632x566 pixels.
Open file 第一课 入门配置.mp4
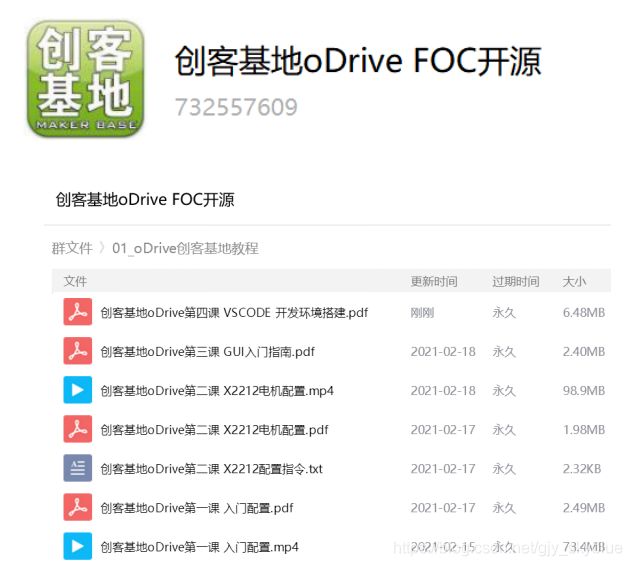click(200, 547)
